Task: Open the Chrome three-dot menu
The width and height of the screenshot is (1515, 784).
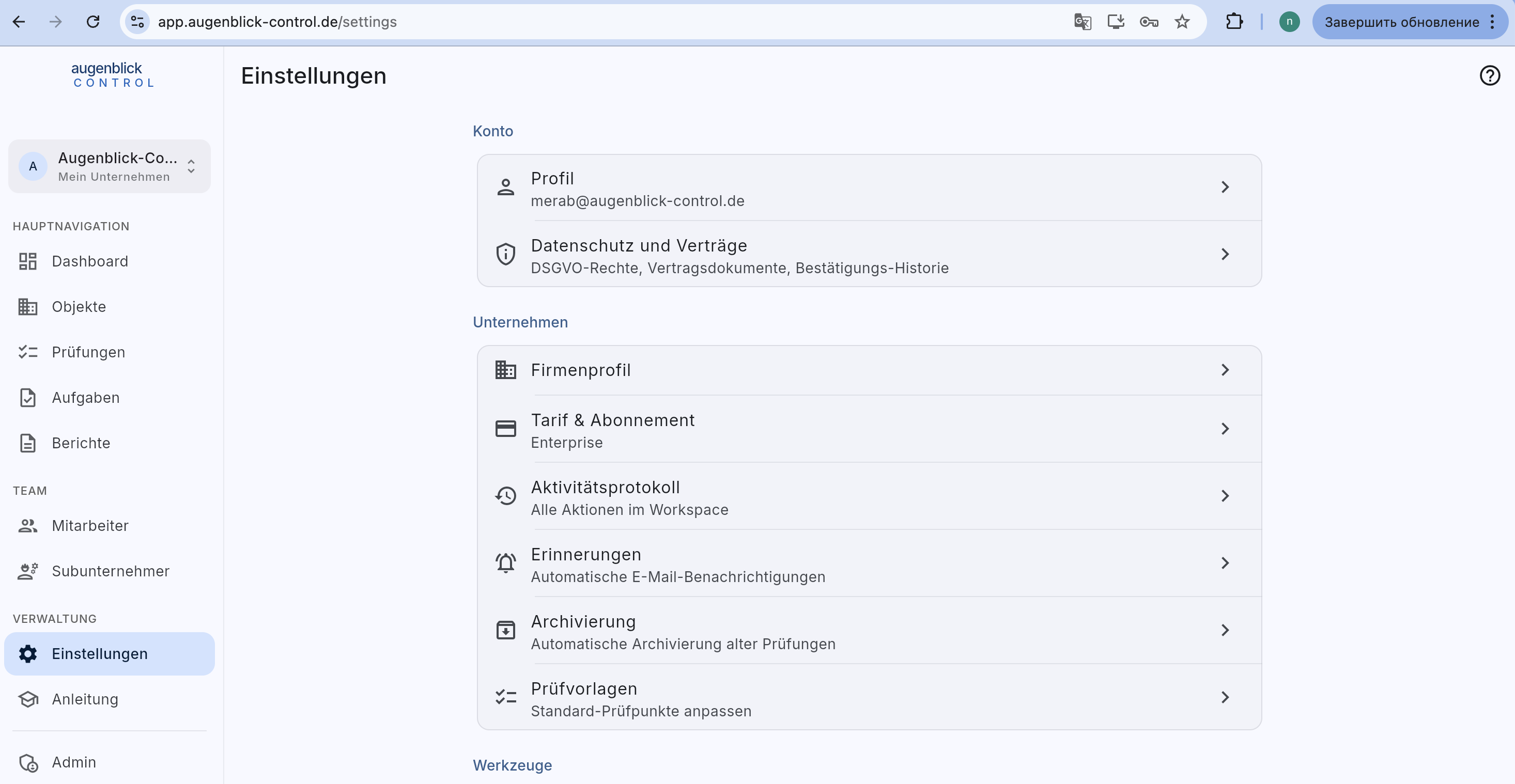Action: [x=1492, y=22]
